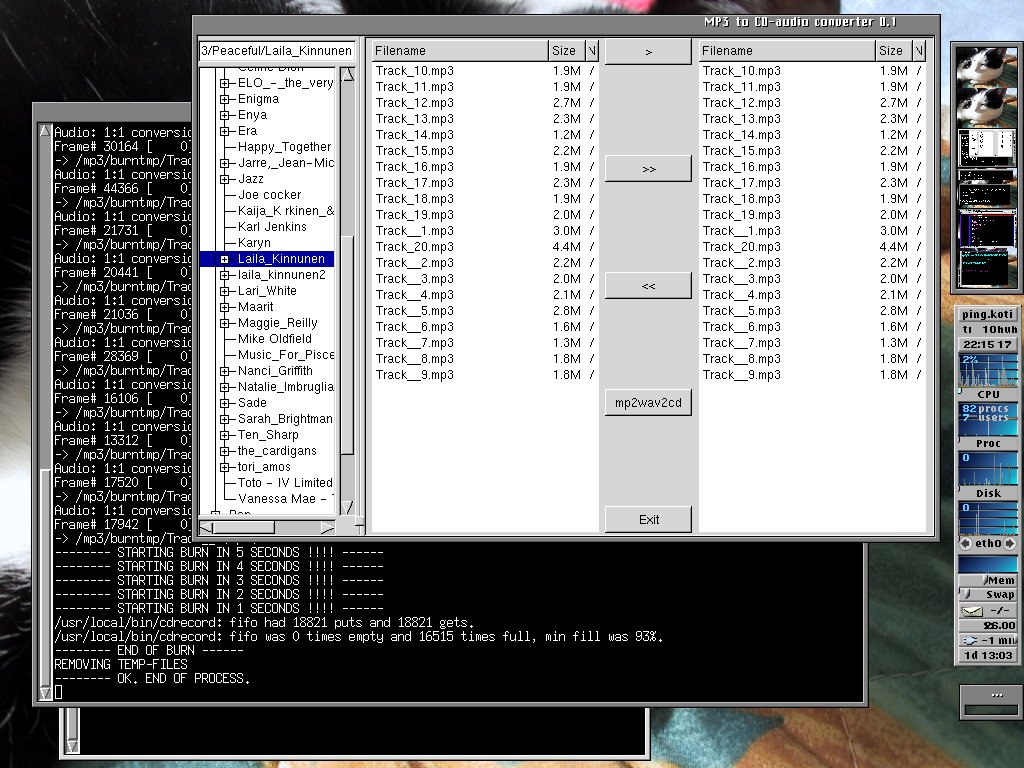
Task: Expand the Sarah_Brightman folder node
Action: tap(226, 419)
